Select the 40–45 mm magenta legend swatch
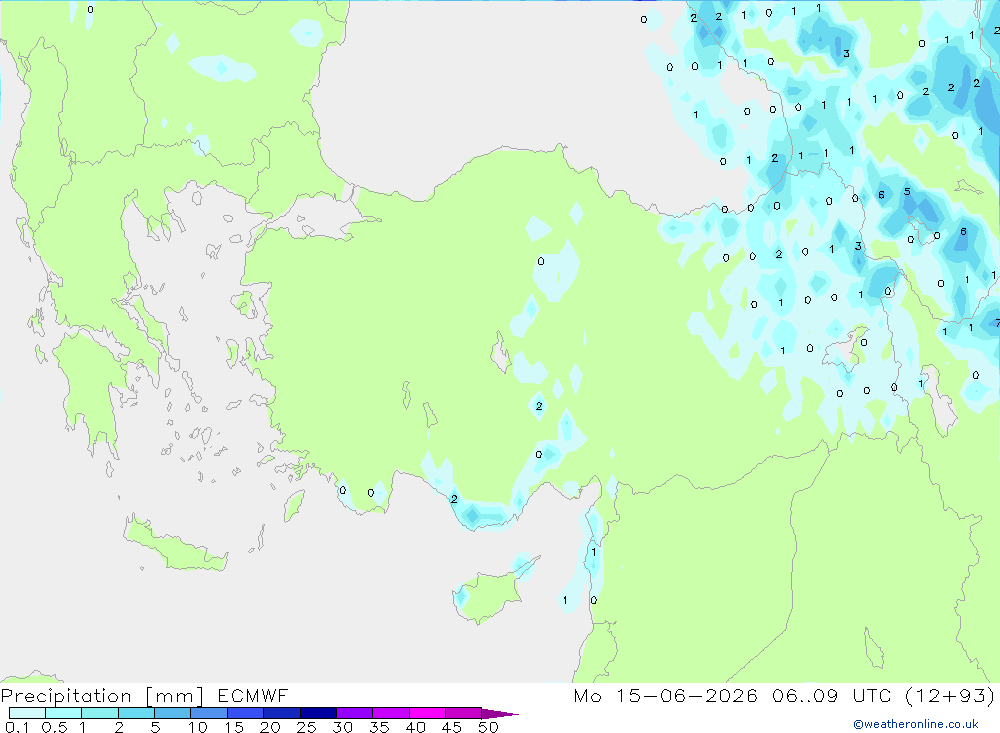This screenshot has width=1000, height=733. pyautogui.click(x=427, y=713)
